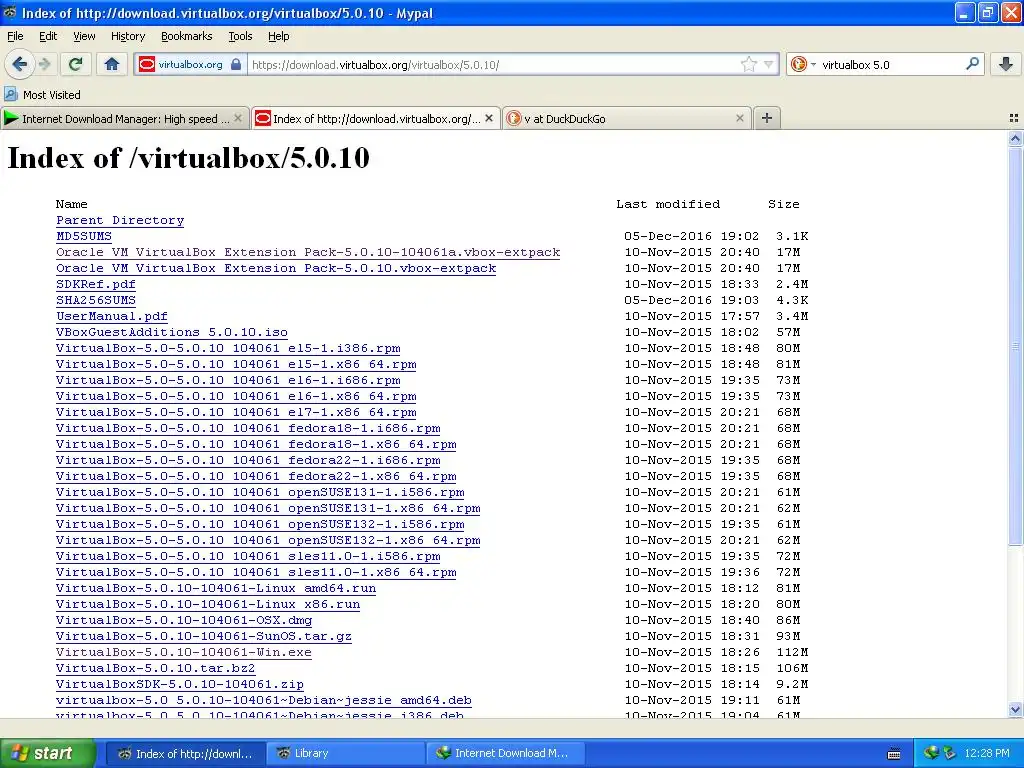The width and height of the screenshot is (1024, 768).
Task: Click in the URL address field
Action: point(493,65)
